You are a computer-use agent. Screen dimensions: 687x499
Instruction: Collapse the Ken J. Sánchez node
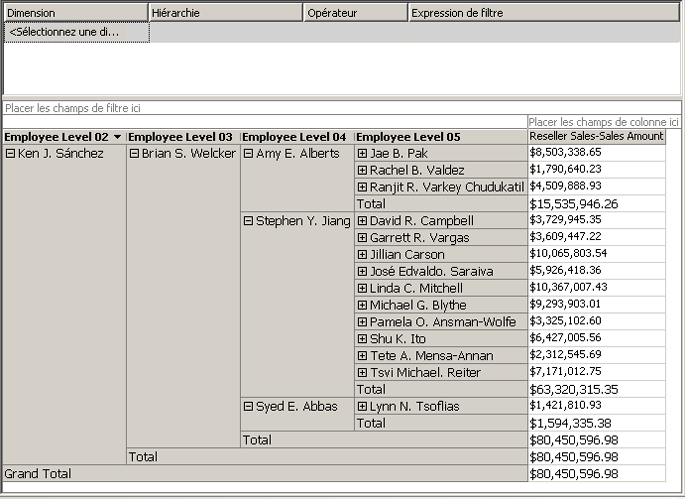click(10, 154)
